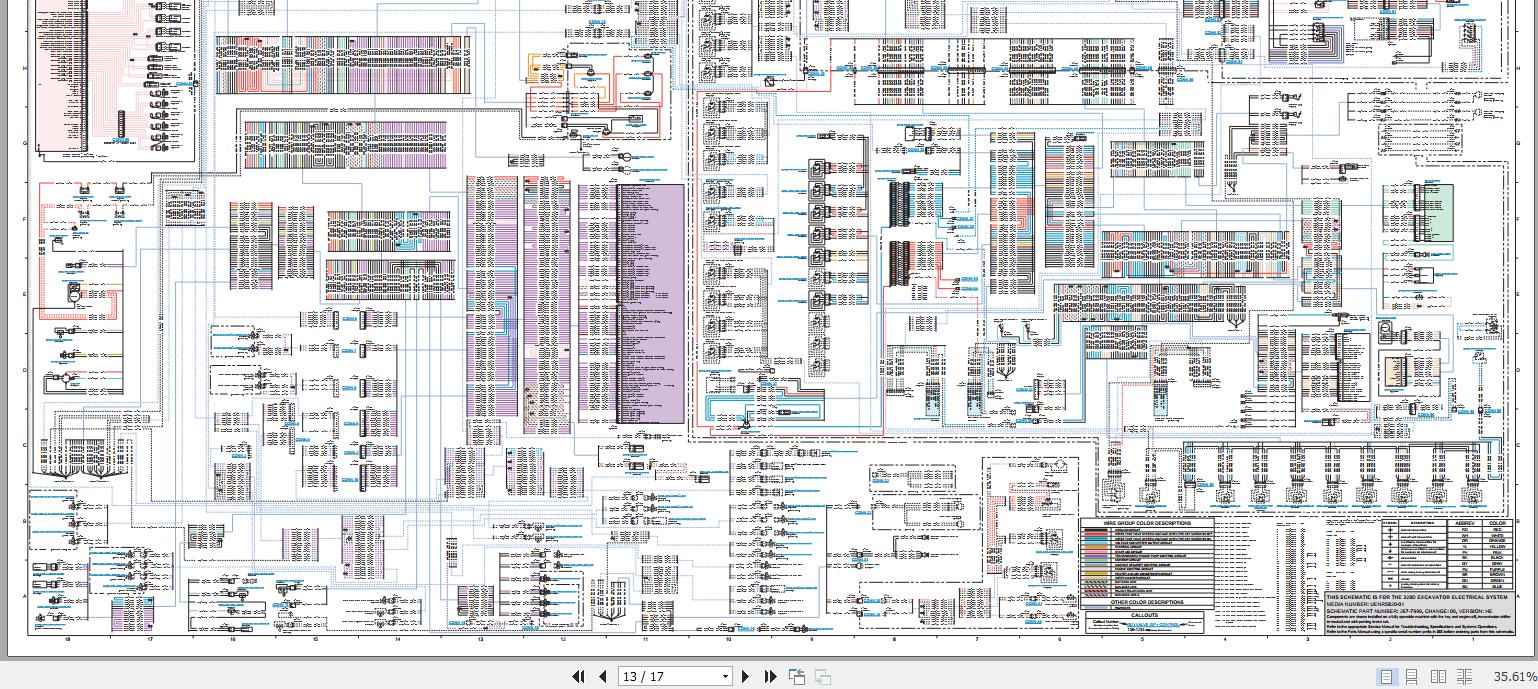Click the greyed-out forward view icon

823,677
